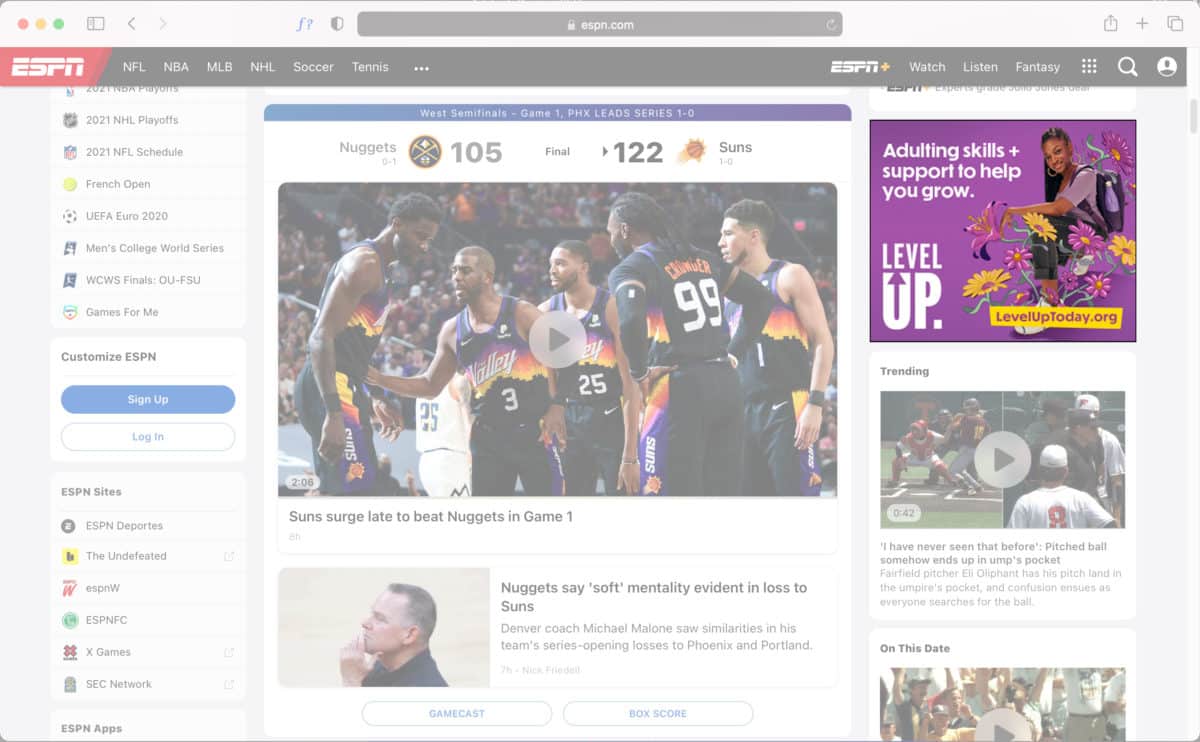Viewport: 1200px width, 742px height.
Task: Open the BOX SCORE button
Action: pos(657,714)
